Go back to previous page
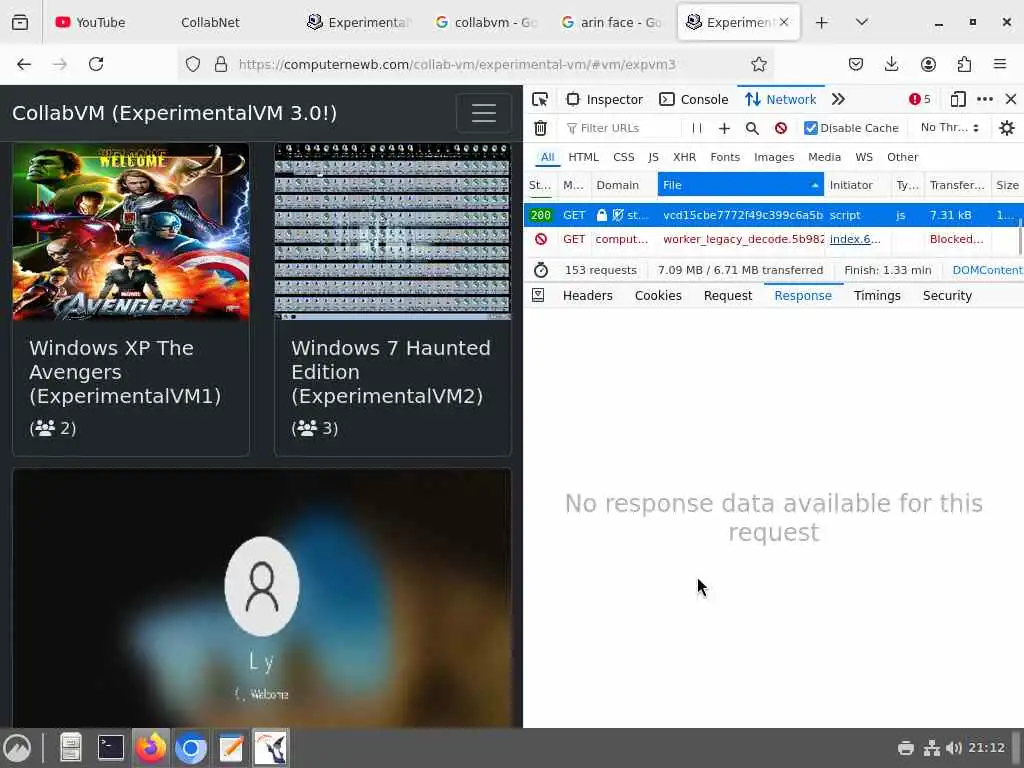This screenshot has width=1024, height=768. 24,64
